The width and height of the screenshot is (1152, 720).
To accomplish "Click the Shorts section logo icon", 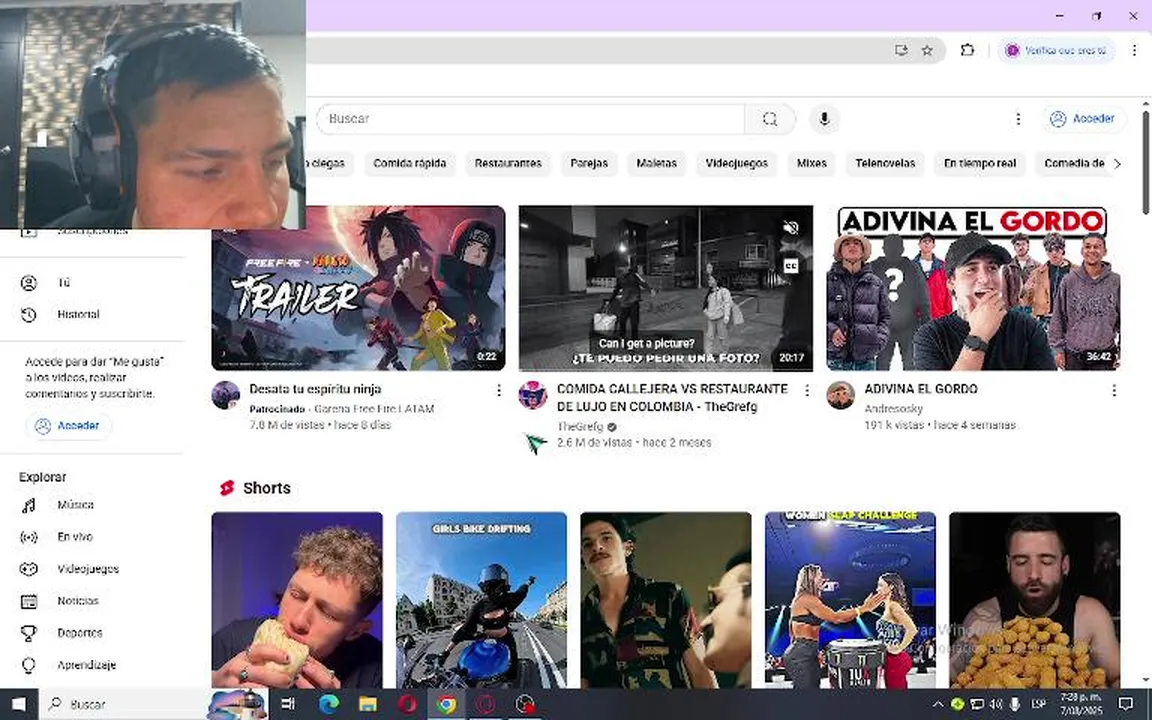I will tap(227, 488).
